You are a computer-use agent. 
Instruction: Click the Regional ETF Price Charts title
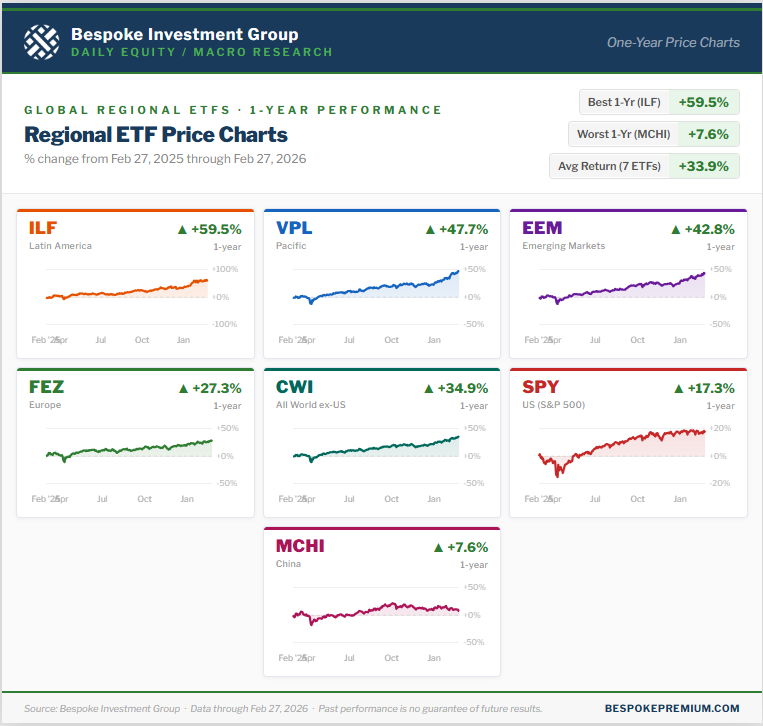(156, 135)
